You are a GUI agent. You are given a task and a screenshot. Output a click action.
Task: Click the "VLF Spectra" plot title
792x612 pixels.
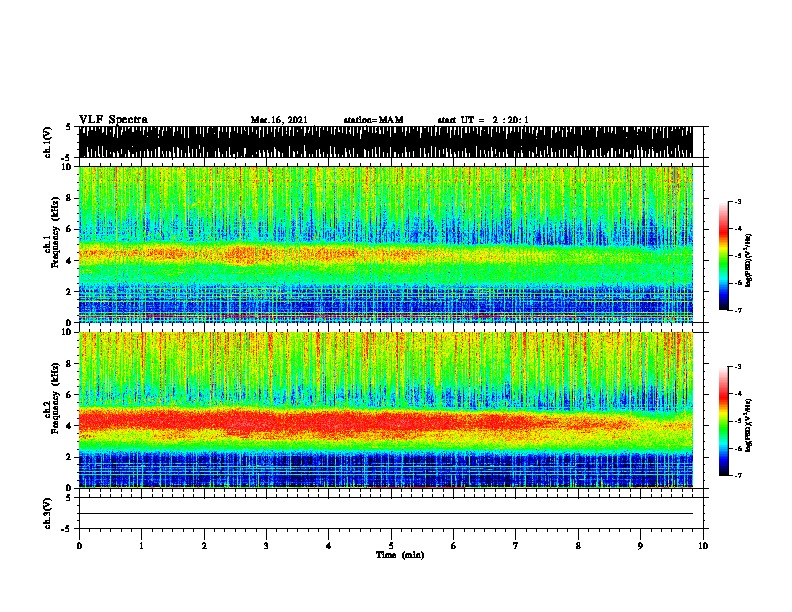pyautogui.click(x=113, y=120)
